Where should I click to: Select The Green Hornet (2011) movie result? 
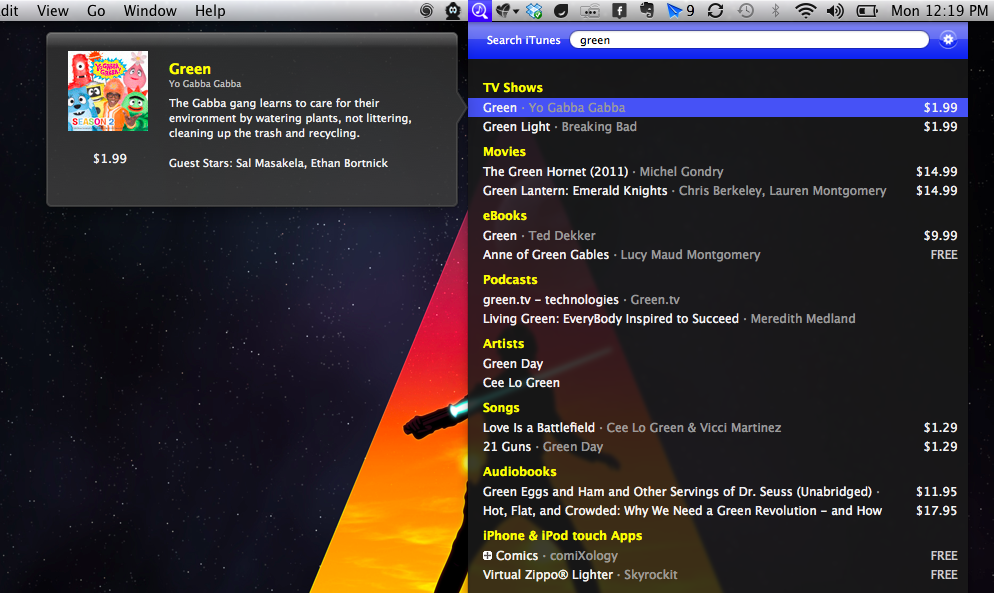(x=718, y=171)
